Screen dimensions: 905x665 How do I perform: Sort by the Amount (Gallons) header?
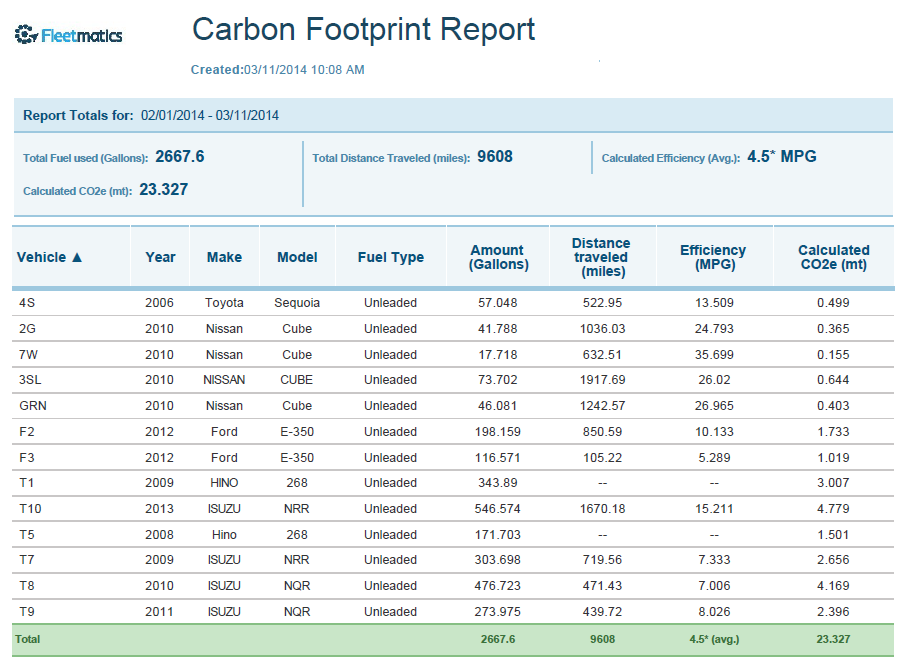tap(498, 257)
